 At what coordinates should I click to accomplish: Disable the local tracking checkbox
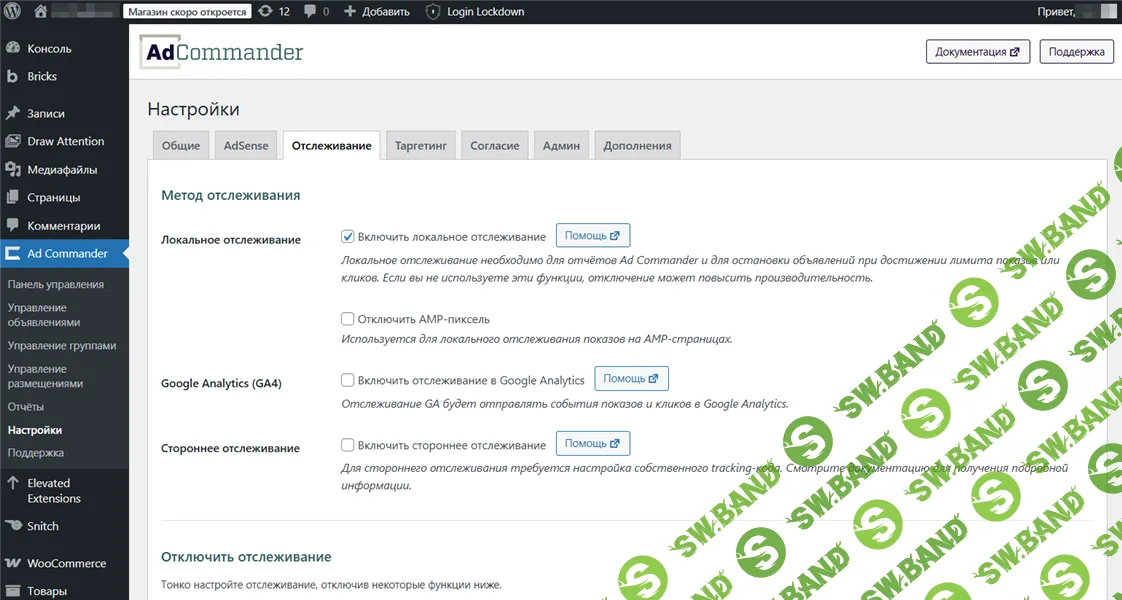click(348, 237)
